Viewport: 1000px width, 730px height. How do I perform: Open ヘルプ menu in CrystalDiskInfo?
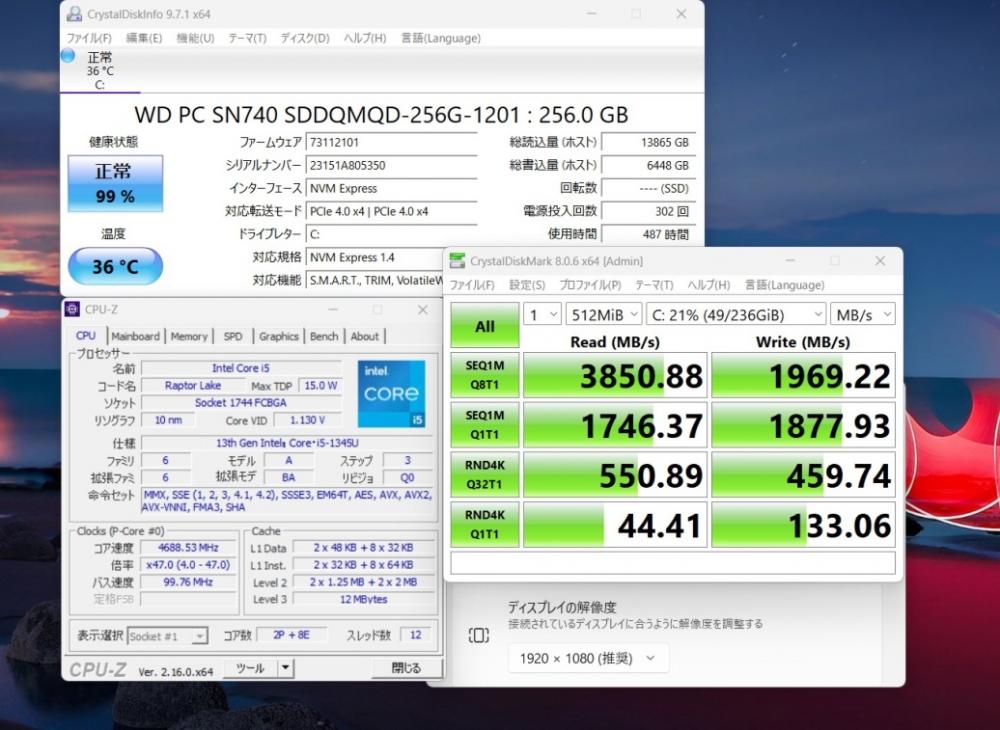tap(365, 38)
